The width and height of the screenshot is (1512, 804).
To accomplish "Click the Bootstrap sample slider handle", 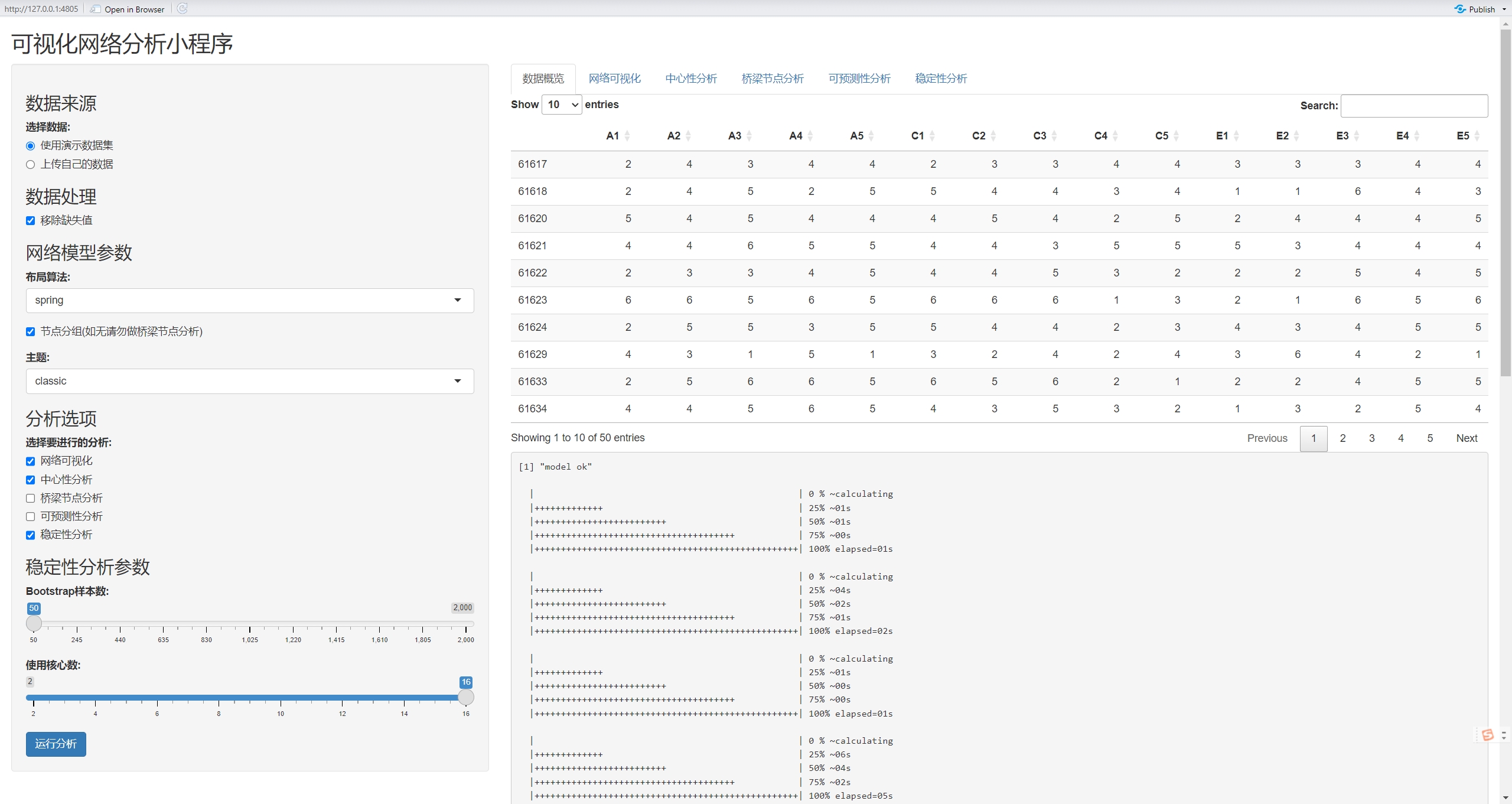I will pyautogui.click(x=34, y=623).
